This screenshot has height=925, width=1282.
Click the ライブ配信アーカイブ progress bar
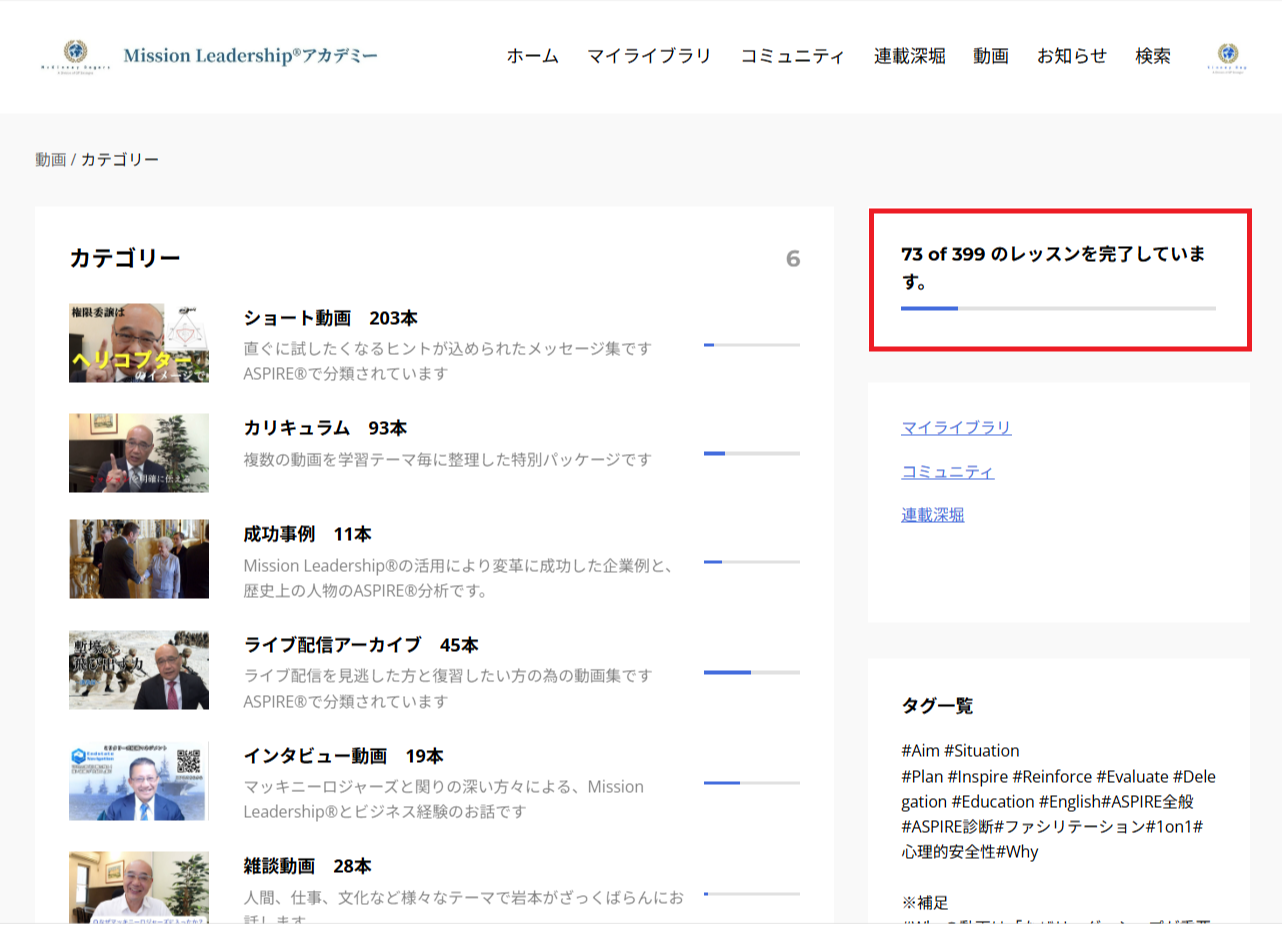(752, 673)
